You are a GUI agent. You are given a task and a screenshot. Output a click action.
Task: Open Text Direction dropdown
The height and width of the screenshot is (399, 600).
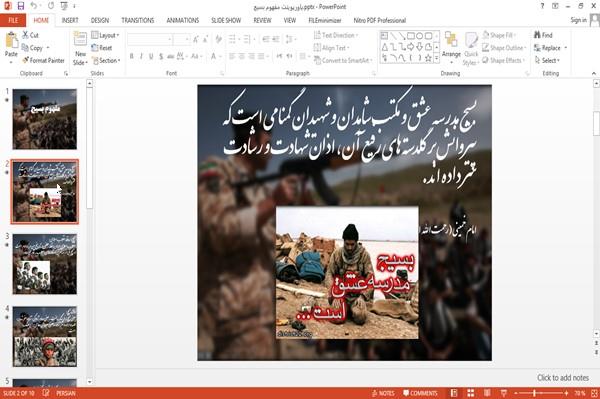(x=336, y=35)
